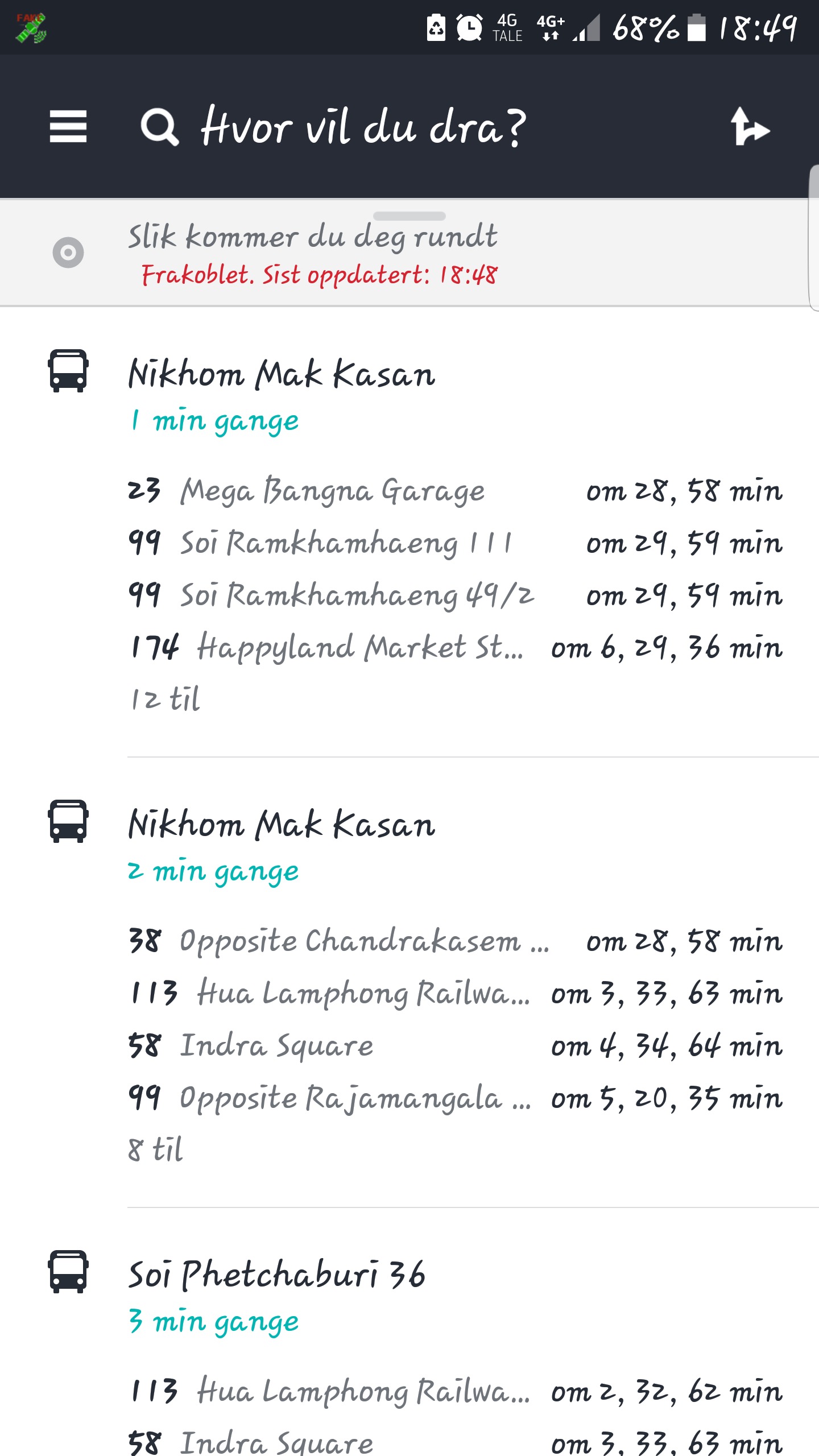The height and width of the screenshot is (1456, 819).
Task: Tap bus icon for second Nikhom Mak Kasan
Action: point(68,821)
